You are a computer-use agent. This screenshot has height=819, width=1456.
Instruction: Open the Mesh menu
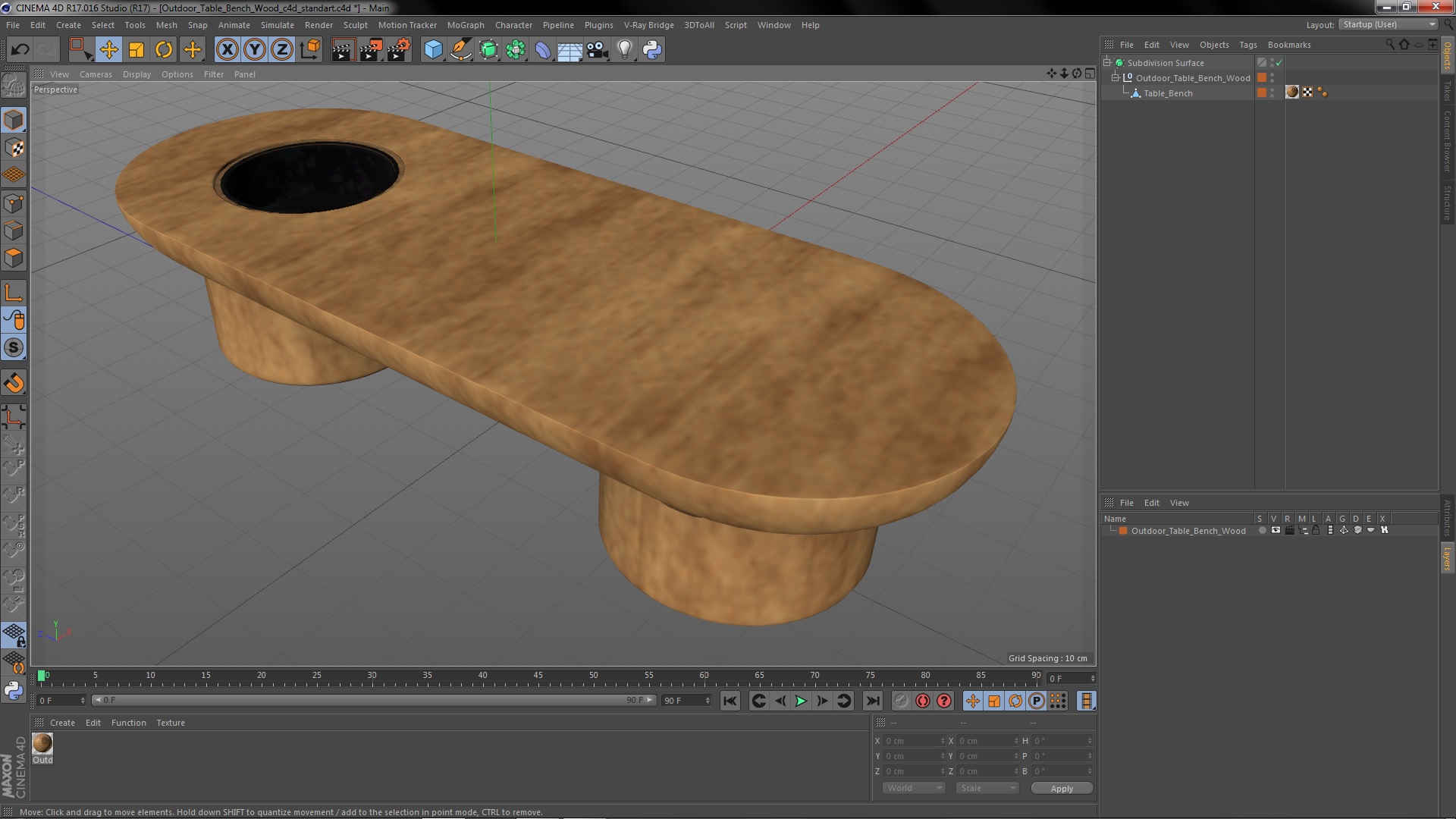tap(166, 25)
